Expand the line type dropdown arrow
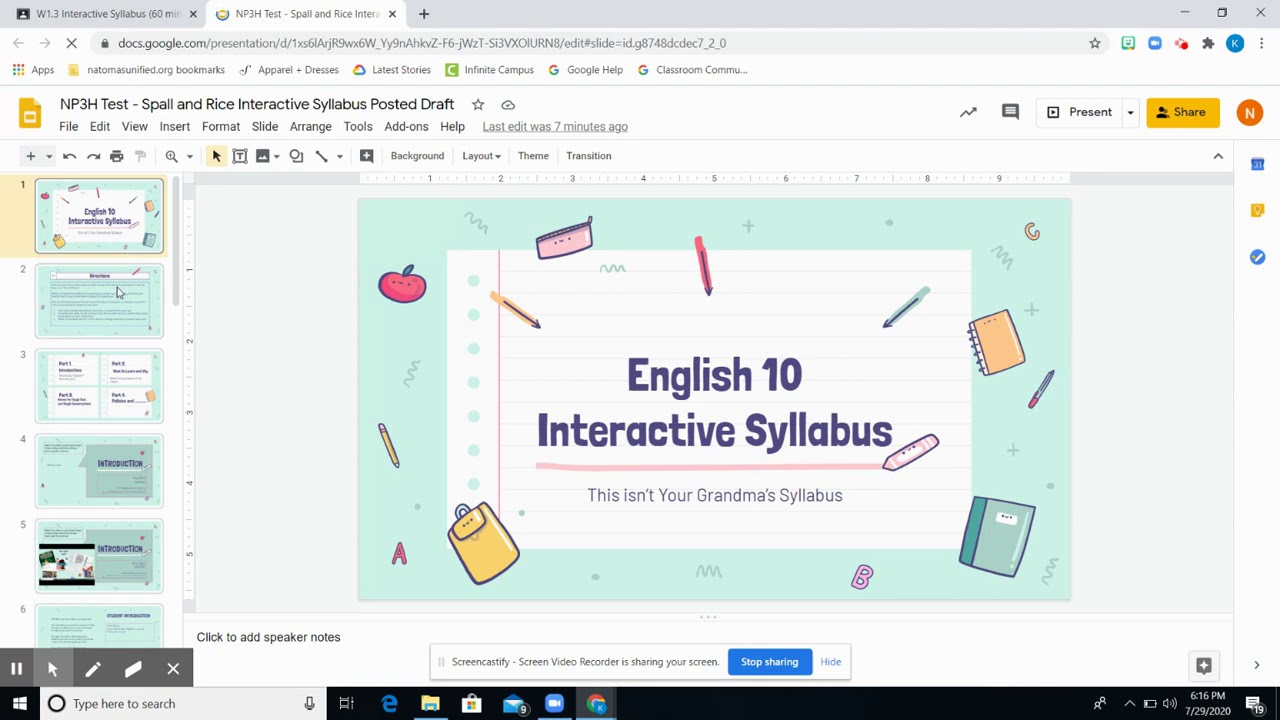This screenshot has width=1280, height=720. [339, 156]
